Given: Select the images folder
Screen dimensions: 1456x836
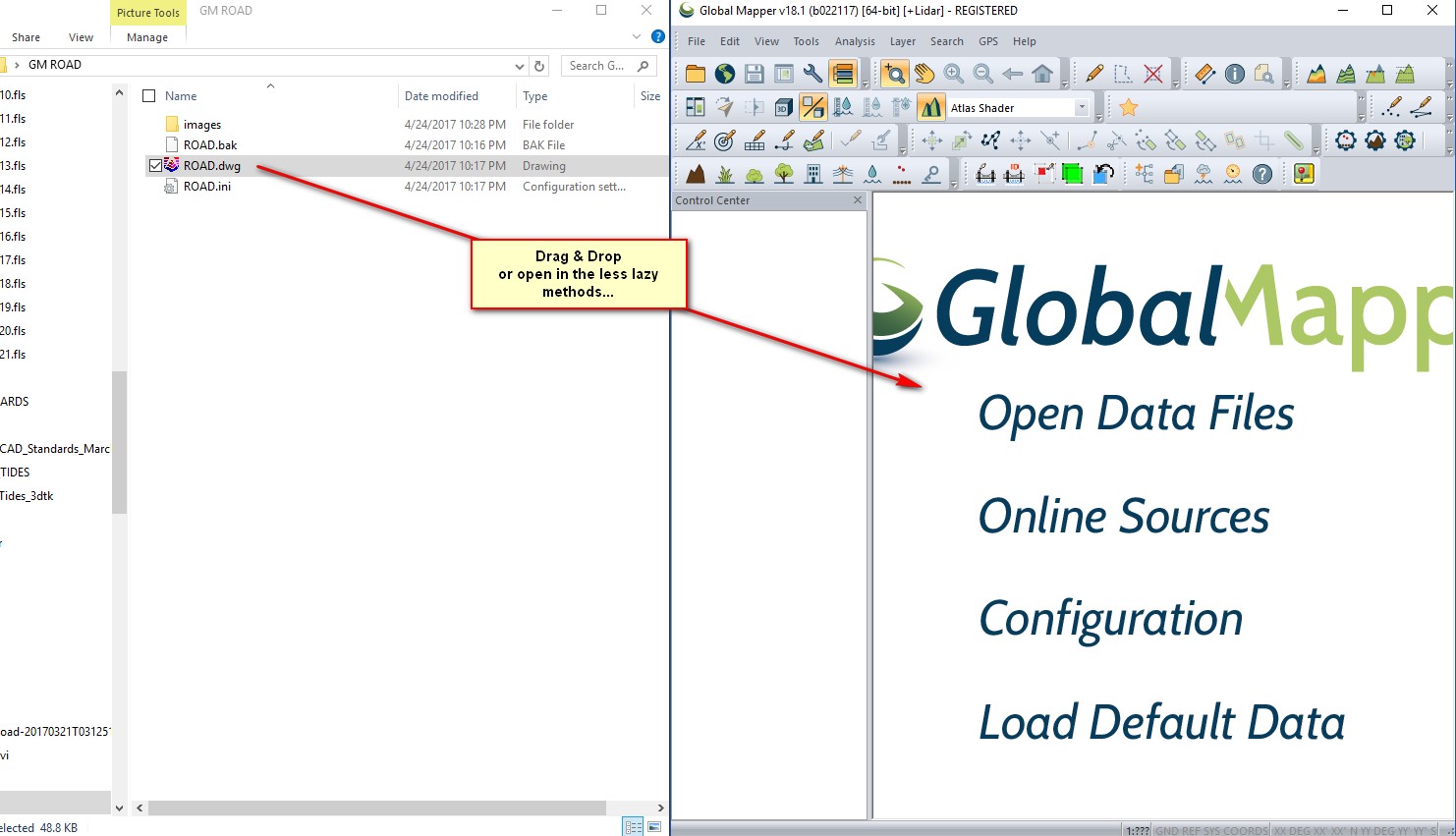Looking at the screenshot, I should 202,125.
